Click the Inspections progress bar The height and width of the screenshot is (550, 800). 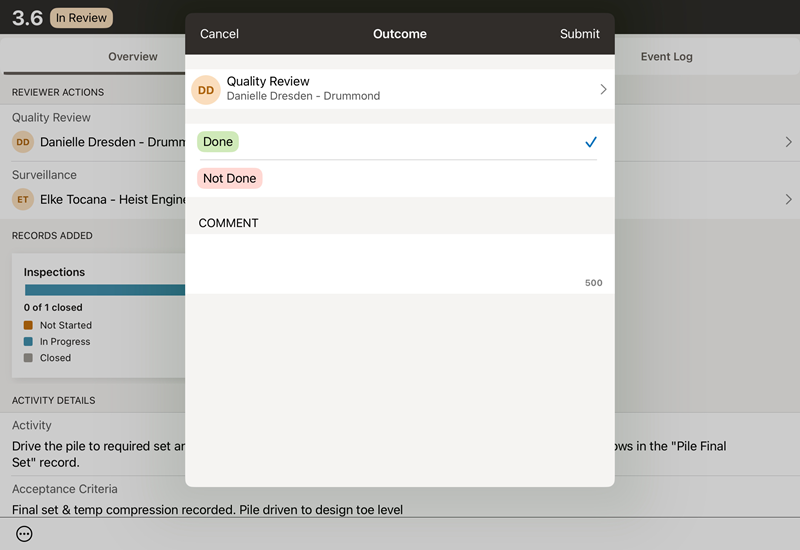tap(105, 290)
